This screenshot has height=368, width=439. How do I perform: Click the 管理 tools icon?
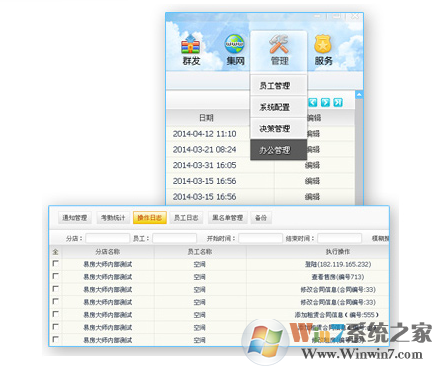pyautogui.click(x=279, y=50)
